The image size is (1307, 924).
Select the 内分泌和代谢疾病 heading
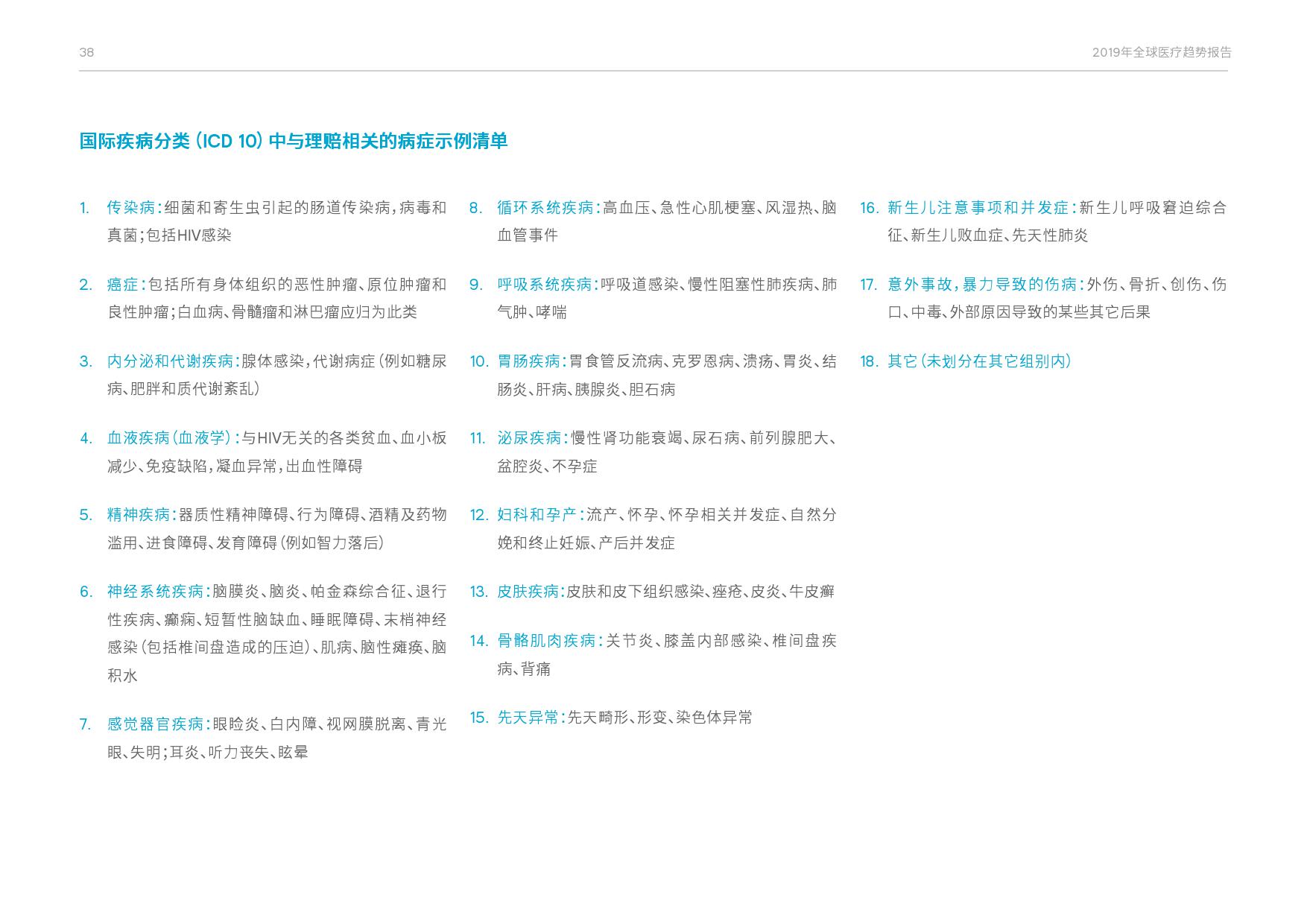(170, 361)
